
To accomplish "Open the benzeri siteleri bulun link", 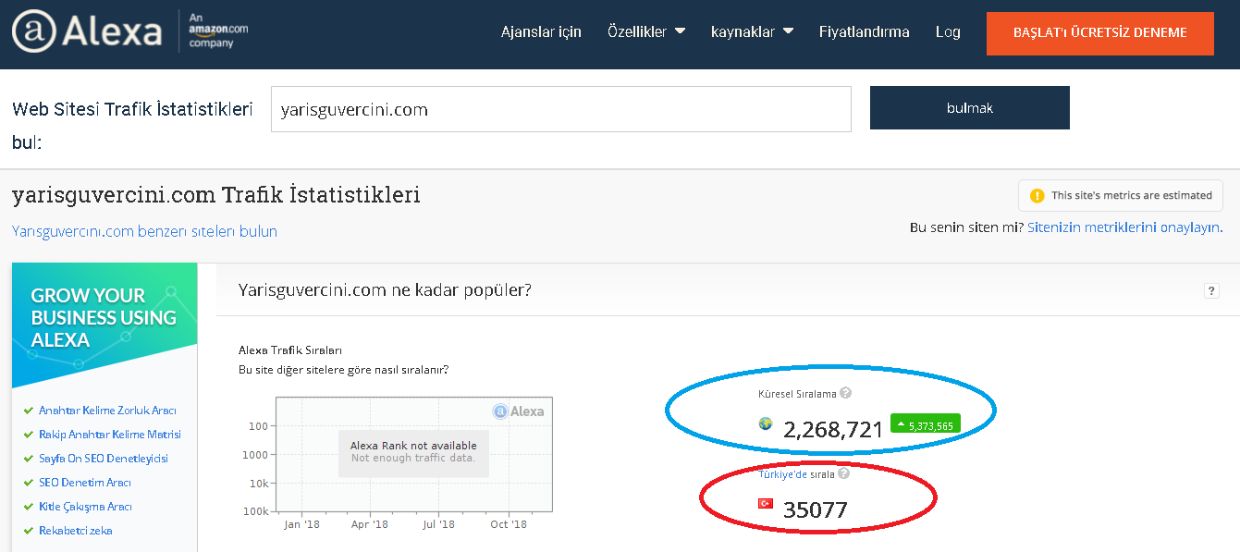I will coord(145,231).
